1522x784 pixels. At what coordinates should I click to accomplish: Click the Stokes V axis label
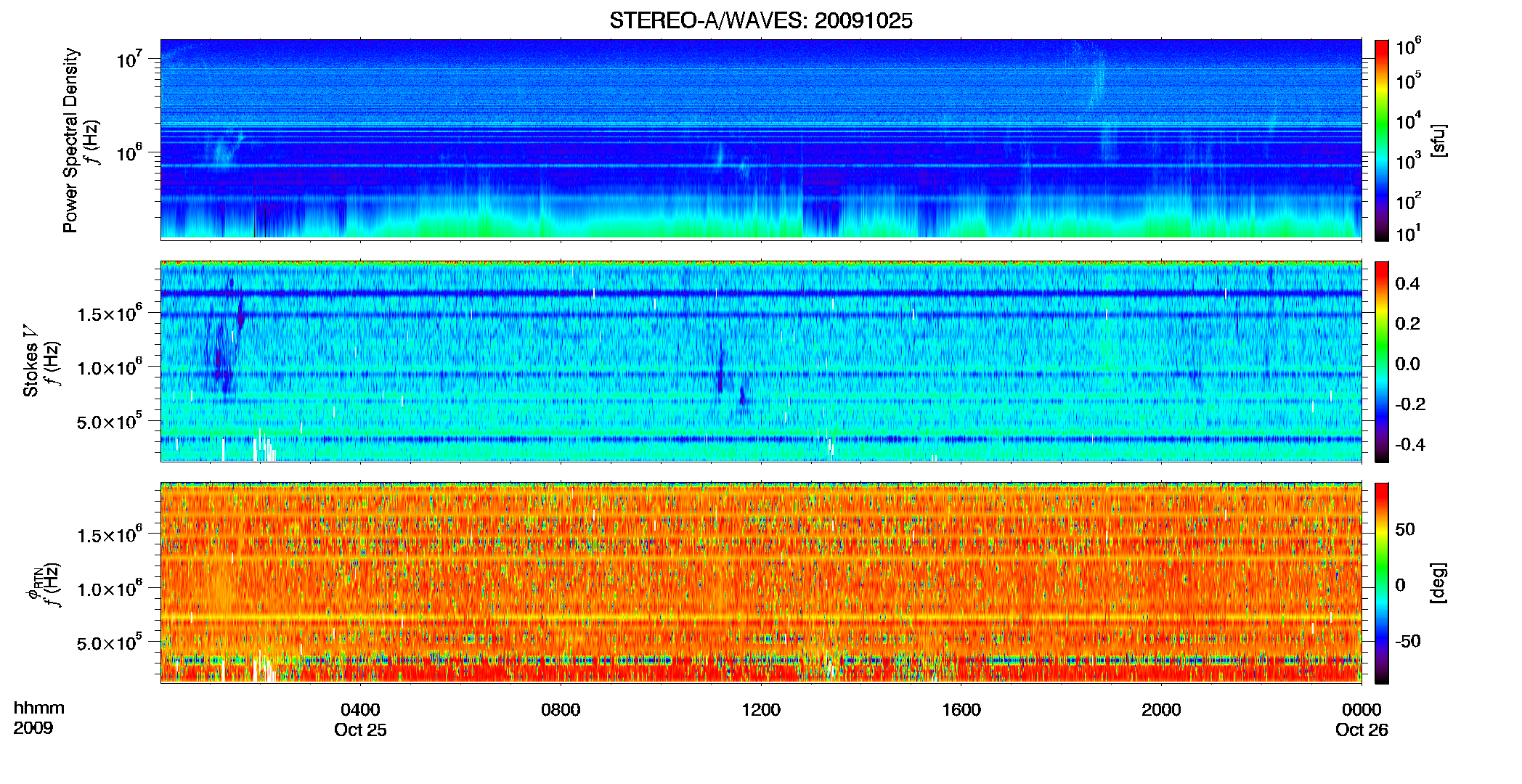[x=30, y=361]
